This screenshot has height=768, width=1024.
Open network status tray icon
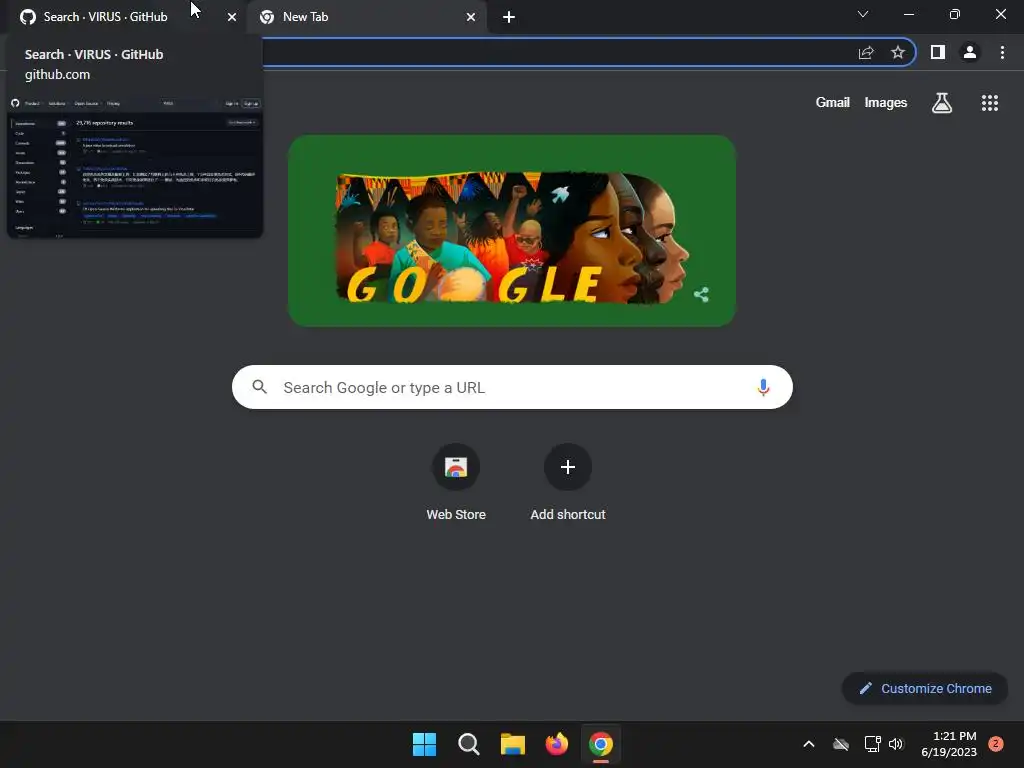tap(872, 744)
